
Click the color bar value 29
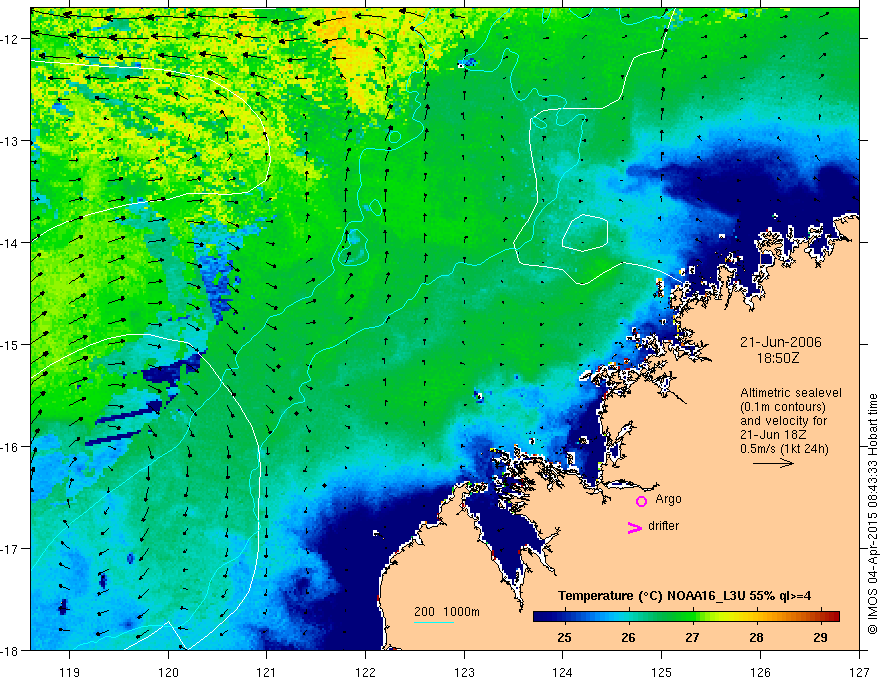click(821, 637)
